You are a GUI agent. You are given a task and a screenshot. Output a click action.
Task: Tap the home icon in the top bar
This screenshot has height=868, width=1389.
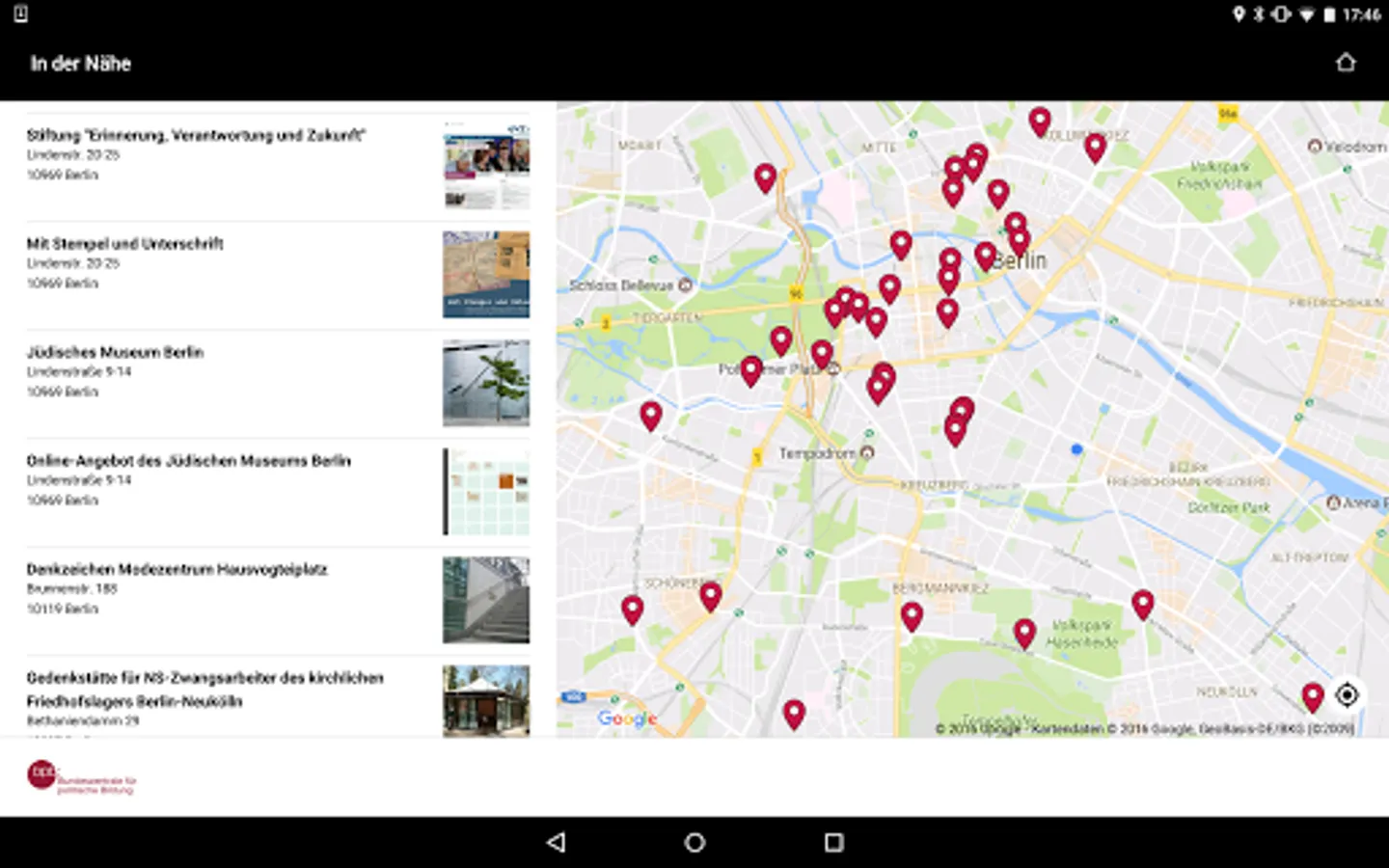[x=1346, y=63]
